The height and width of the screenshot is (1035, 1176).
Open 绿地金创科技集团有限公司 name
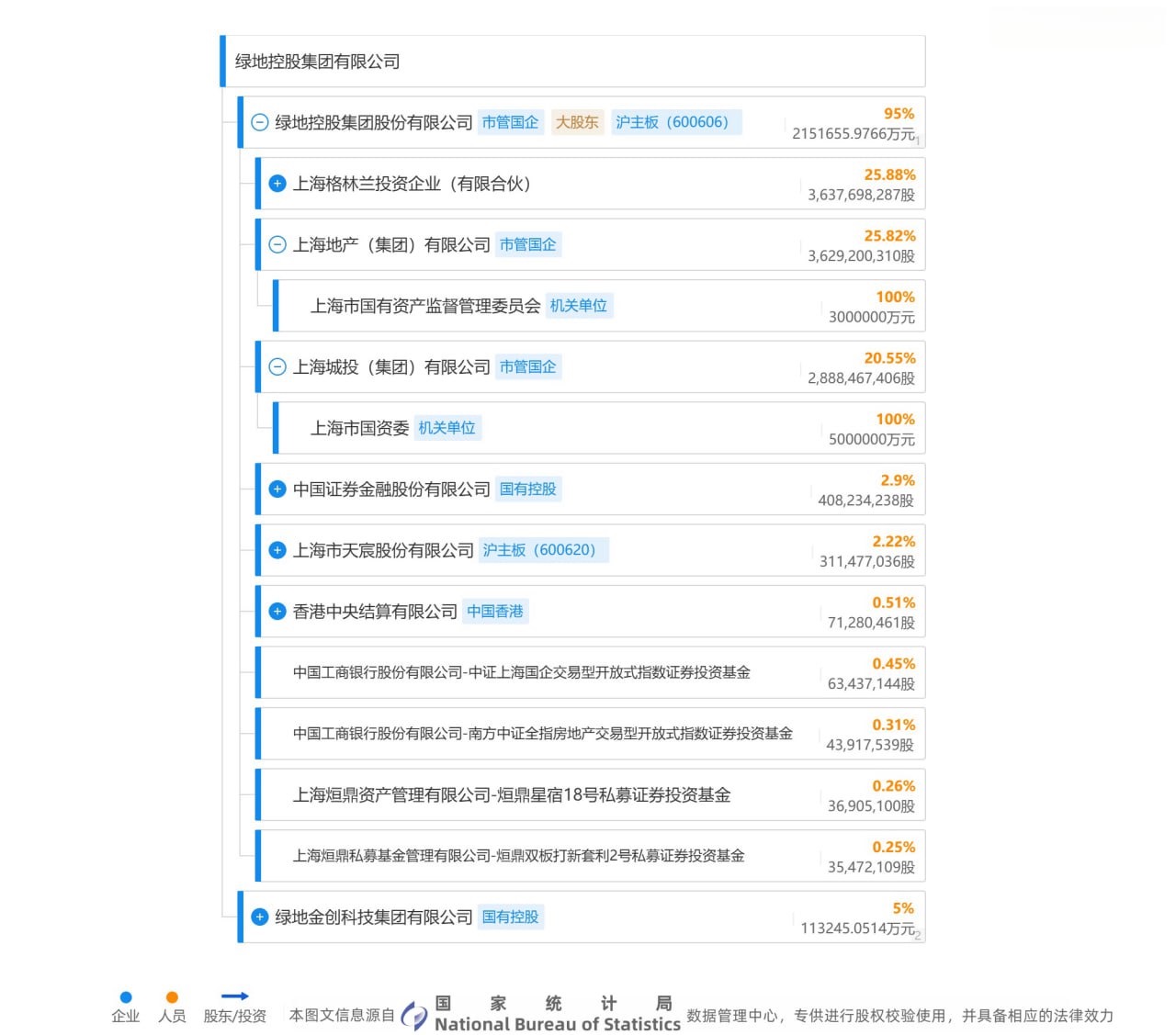373,917
